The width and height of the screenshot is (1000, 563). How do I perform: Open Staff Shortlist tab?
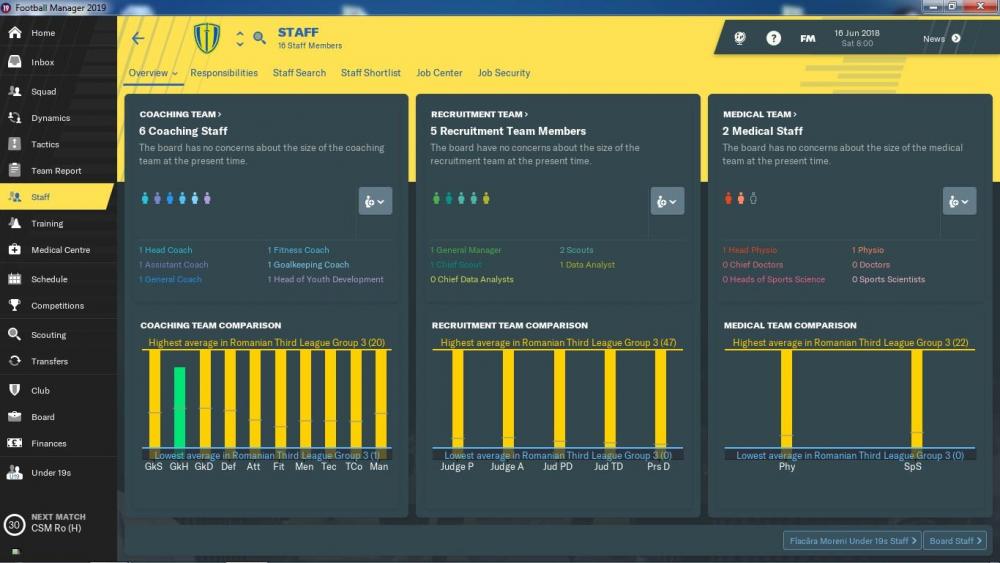click(x=371, y=73)
